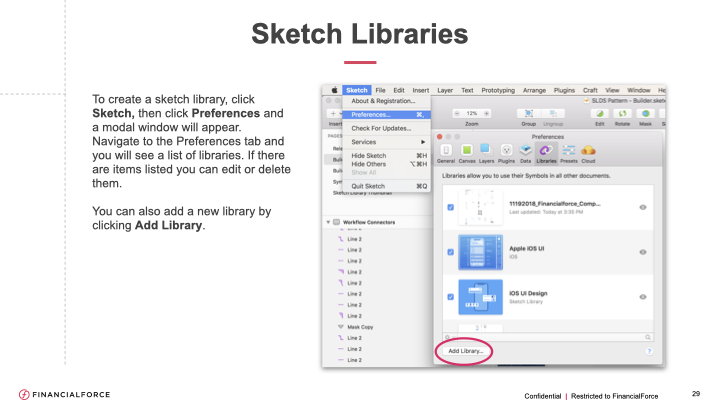Open the Layer menu

445,90
